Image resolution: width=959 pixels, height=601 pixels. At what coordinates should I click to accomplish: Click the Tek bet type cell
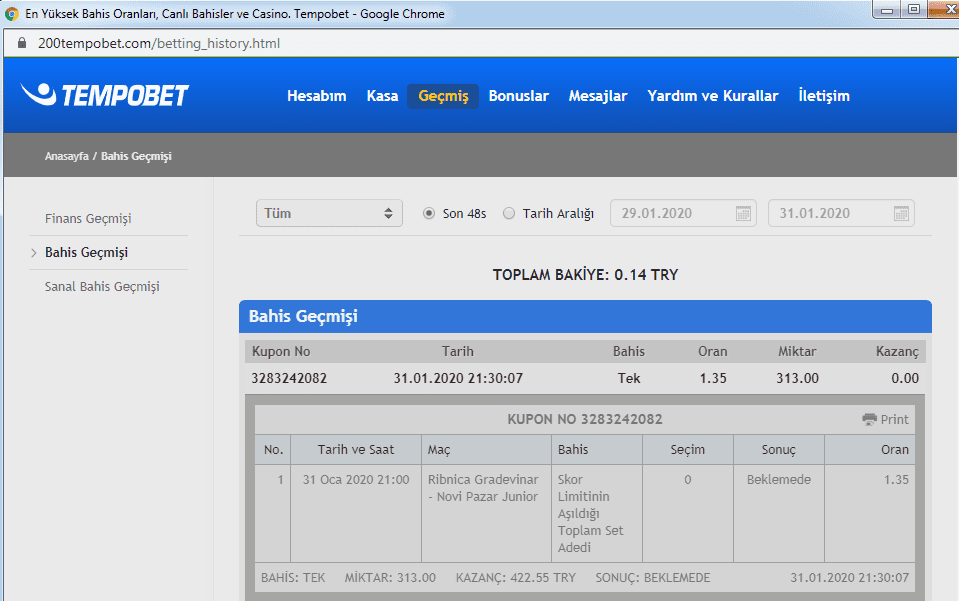coord(629,378)
